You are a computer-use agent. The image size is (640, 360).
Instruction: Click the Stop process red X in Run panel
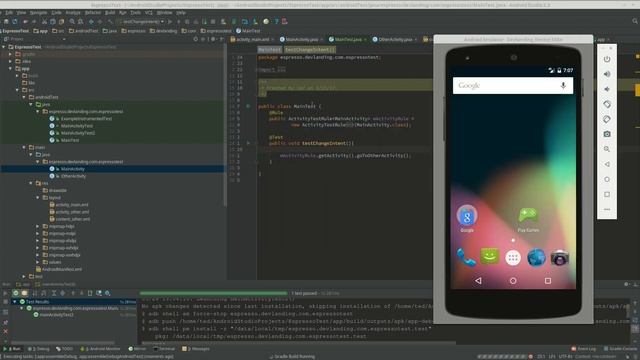tap(5, 331)
